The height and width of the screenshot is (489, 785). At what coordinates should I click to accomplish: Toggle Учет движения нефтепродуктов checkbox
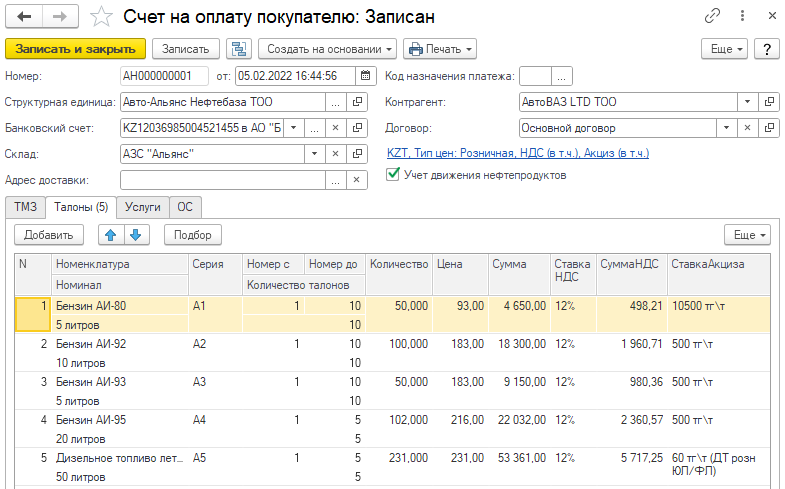(393, 175)
